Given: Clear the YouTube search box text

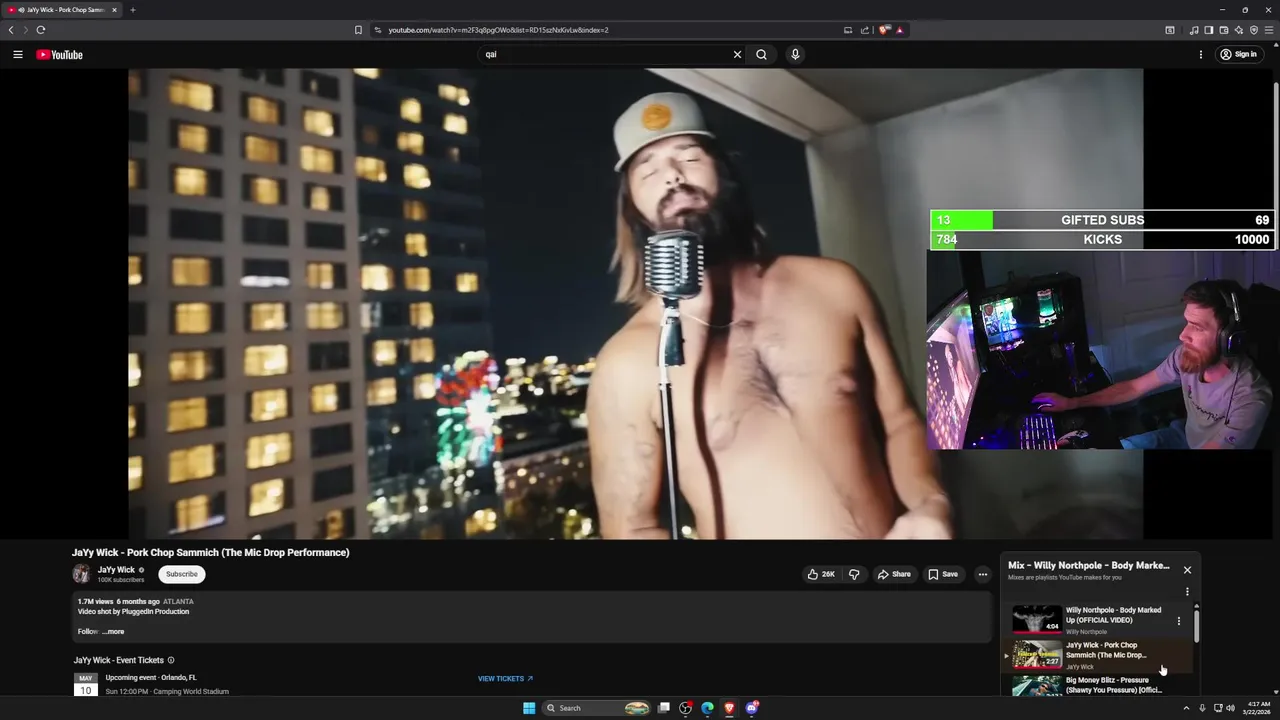Looking at the screenshot, I should [737, 55].
